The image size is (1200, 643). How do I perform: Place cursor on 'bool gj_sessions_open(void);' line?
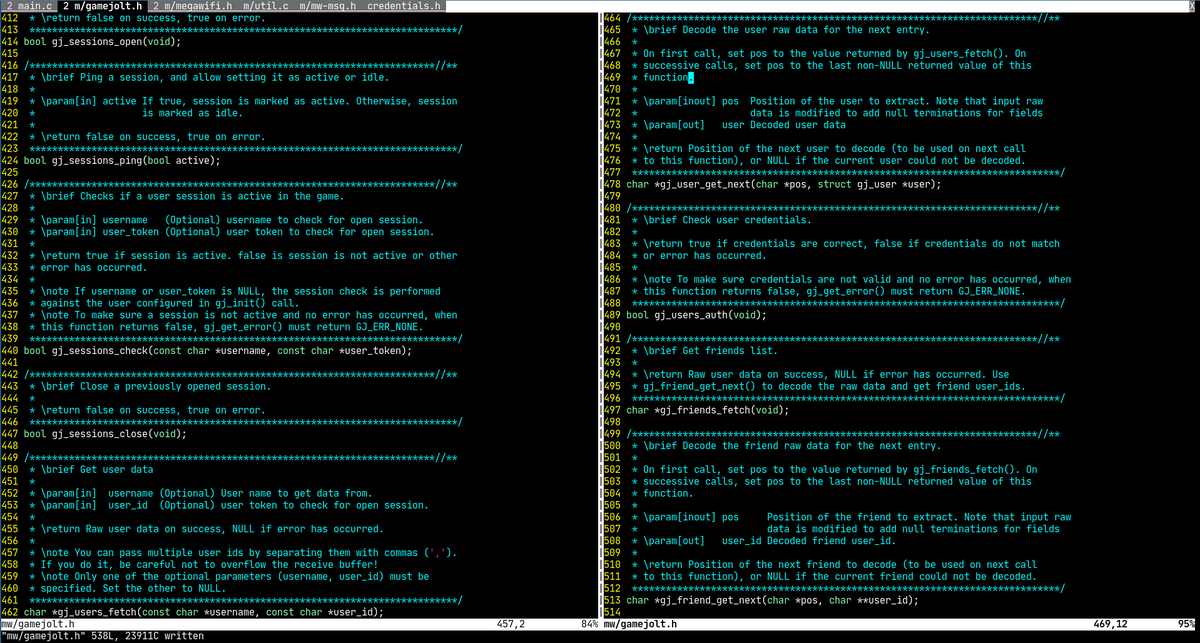pyautogui.click(x=101, y=42)
